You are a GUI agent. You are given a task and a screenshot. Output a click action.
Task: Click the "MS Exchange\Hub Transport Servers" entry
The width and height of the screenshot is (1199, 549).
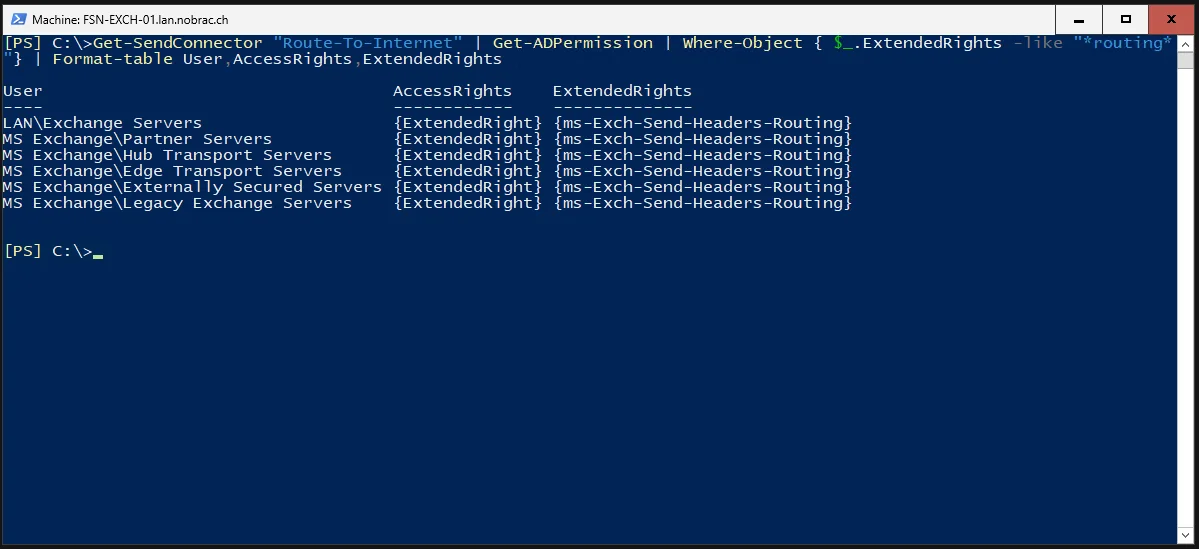pyautogui.click(x=167, y=155)
